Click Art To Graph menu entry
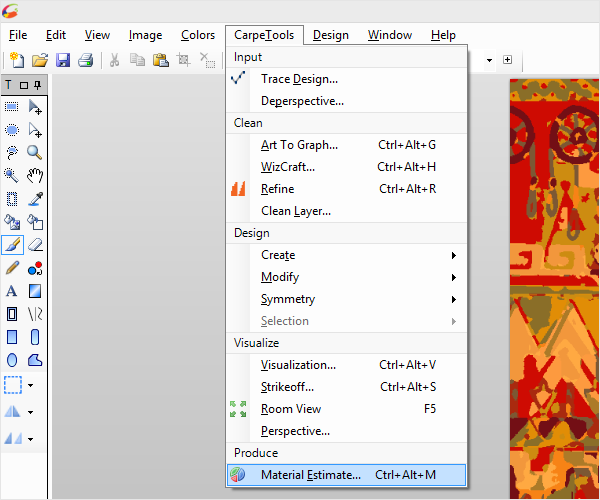 (299, 145)
